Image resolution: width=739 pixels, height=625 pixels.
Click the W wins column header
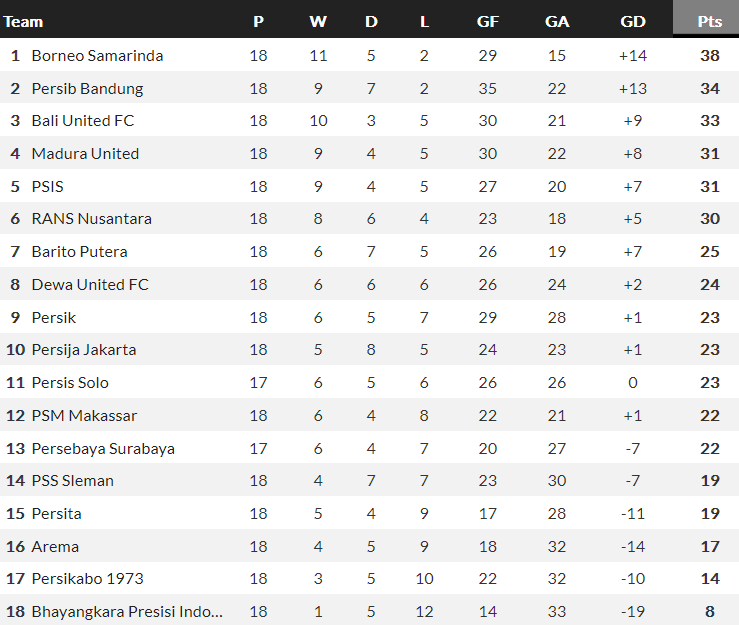click(318, 21)
